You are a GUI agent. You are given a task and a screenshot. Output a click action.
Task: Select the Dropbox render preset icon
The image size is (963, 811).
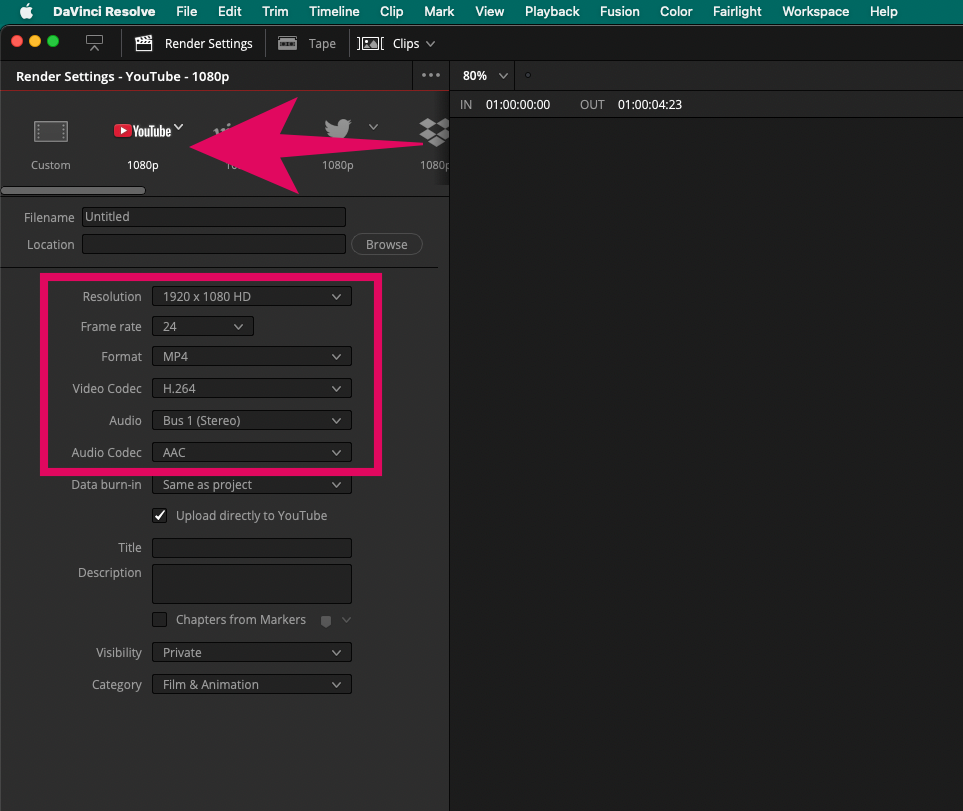(x=435, y=132)
